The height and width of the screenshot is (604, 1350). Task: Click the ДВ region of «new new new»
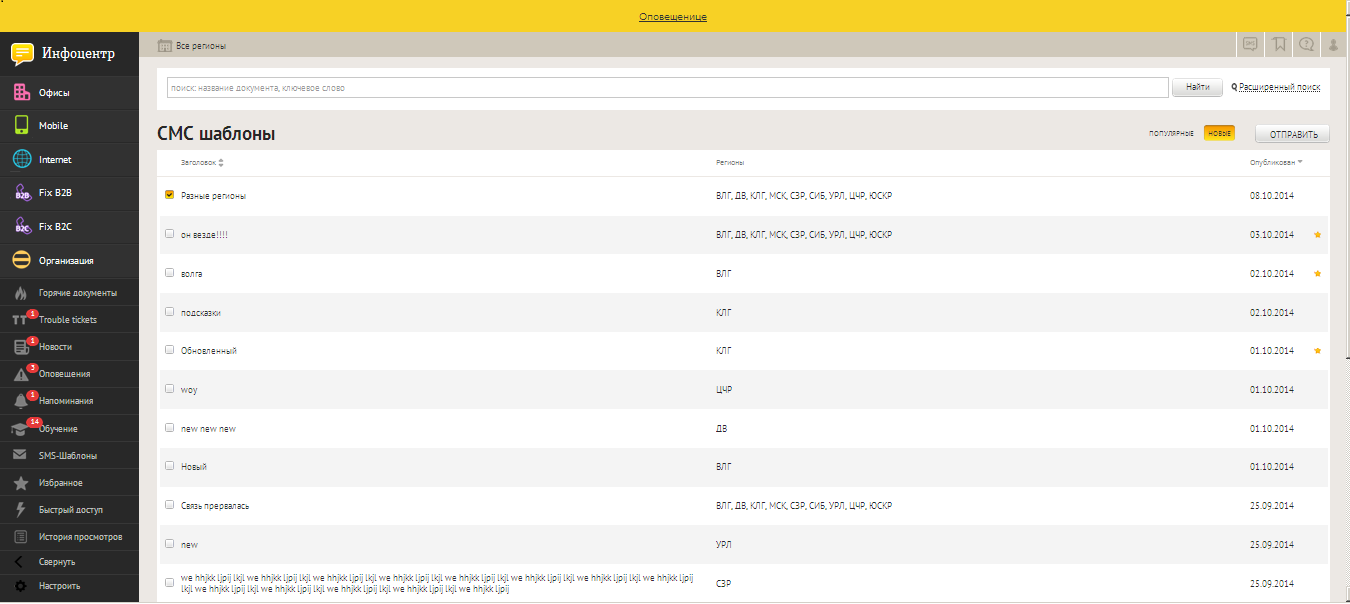click(721, 428)
